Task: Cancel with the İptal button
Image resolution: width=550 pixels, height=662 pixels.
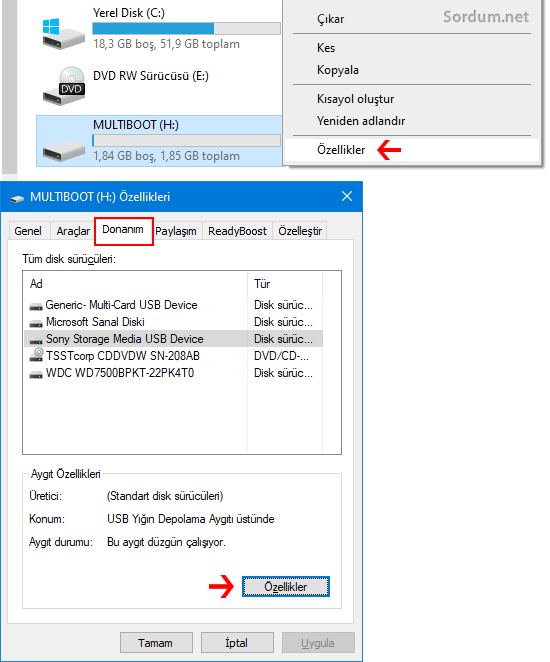Action: 237,643
